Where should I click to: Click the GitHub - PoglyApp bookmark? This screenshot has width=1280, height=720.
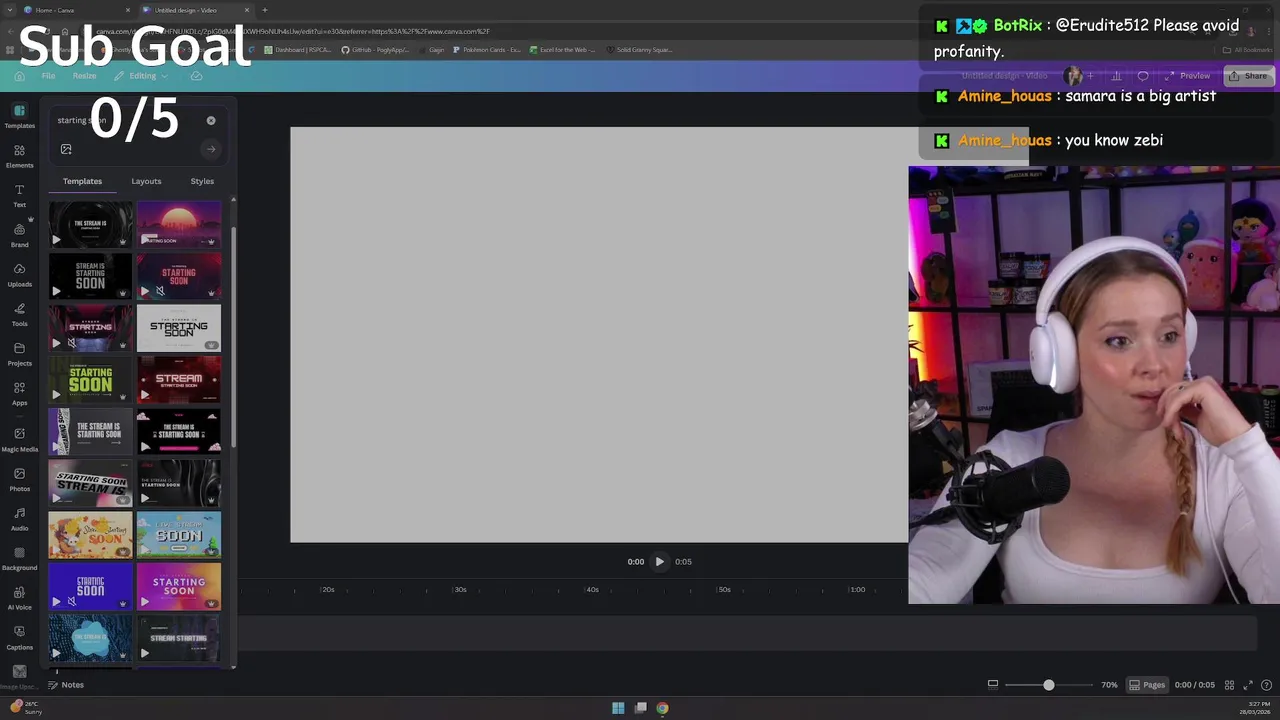(x=375, y=49)
